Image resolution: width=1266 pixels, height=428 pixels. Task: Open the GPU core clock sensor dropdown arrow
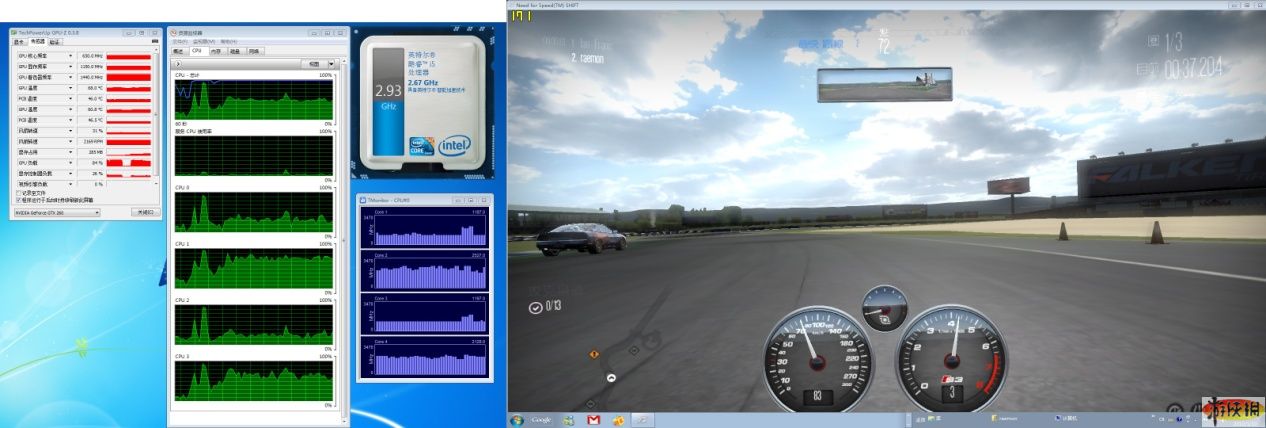71,55
